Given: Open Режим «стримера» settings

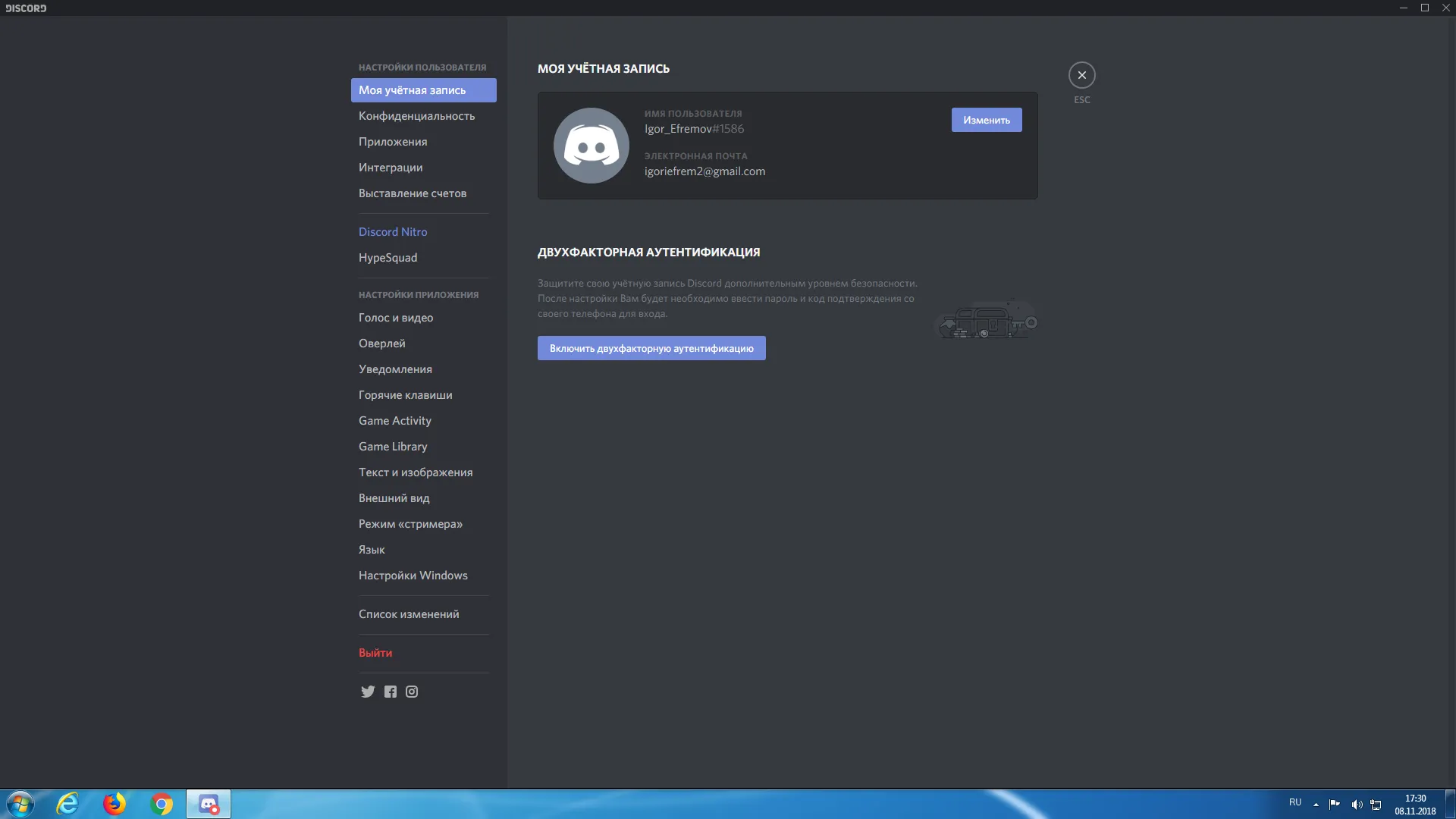Looking at the screenshot, I should tap(410, 524).
